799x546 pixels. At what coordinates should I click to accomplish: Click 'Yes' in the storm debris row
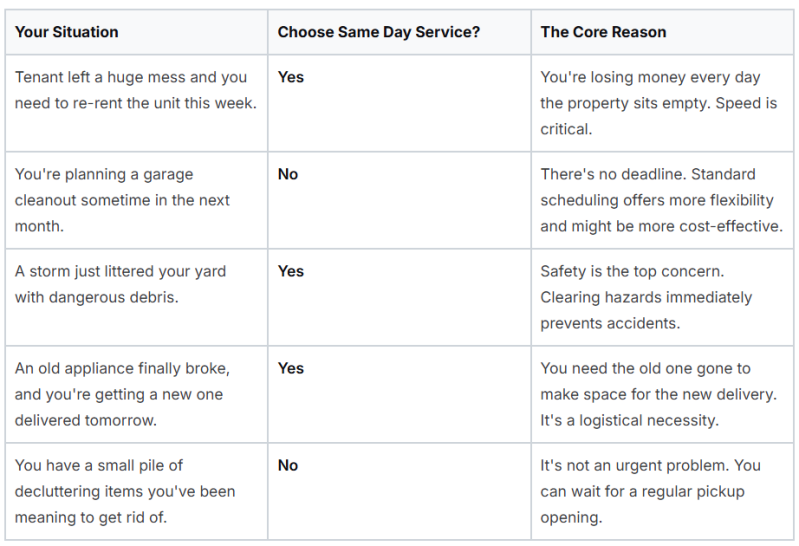coord(290,271)
